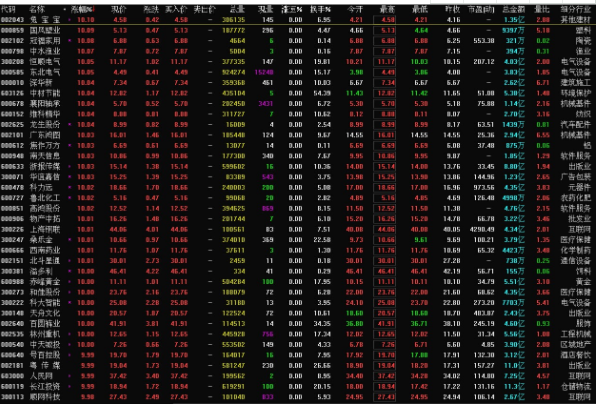Click the 最高 column header

386,7
